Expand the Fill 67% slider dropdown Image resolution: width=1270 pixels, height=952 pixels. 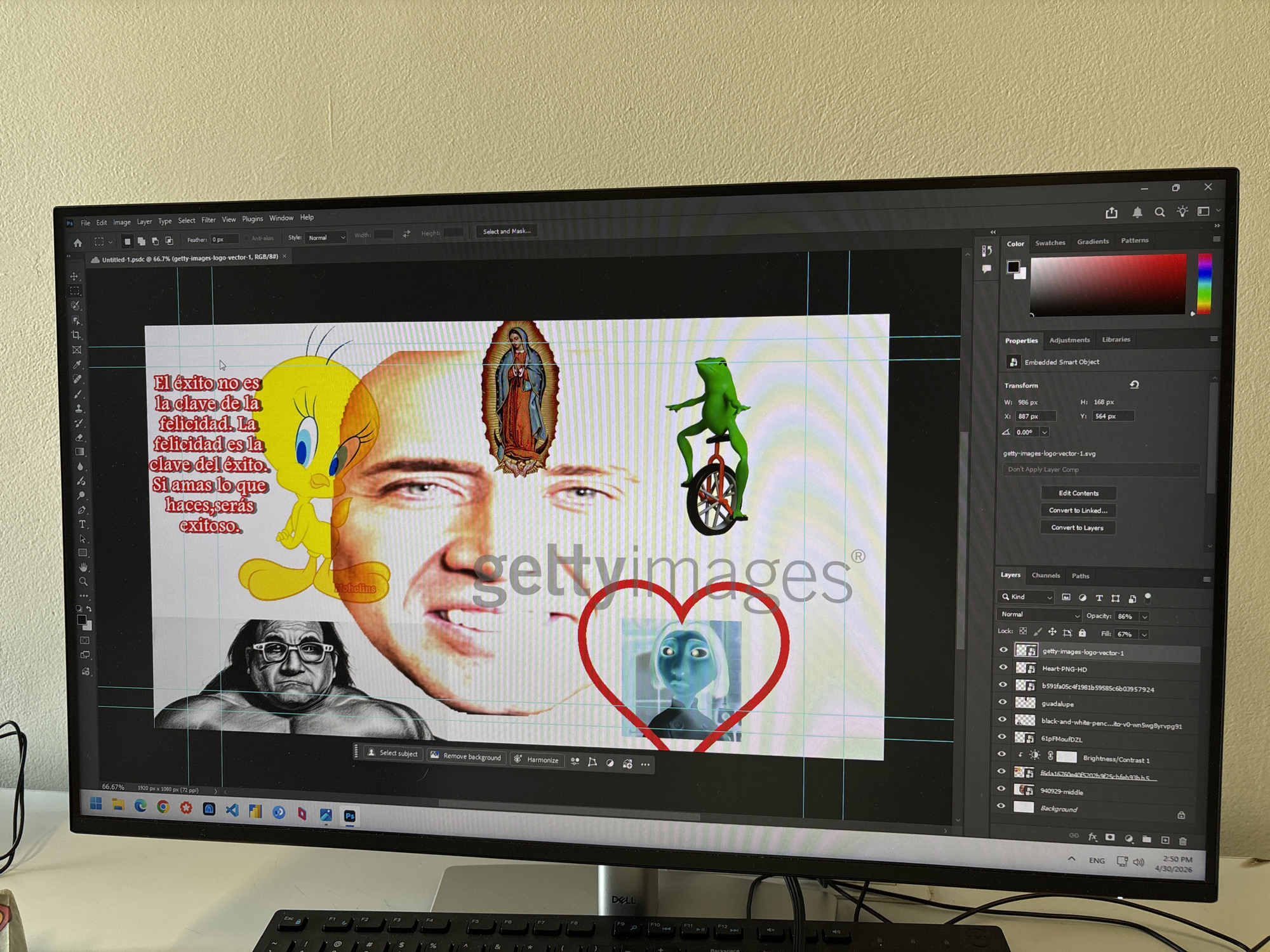pos(1144,635)
